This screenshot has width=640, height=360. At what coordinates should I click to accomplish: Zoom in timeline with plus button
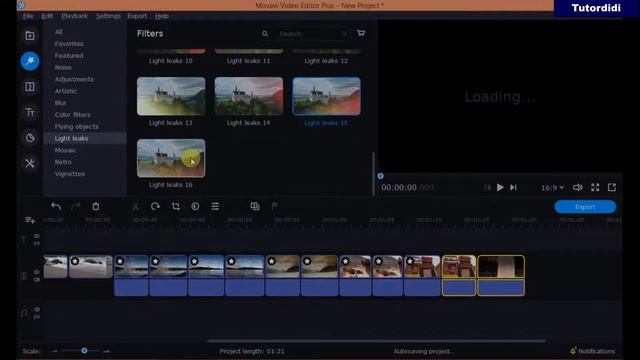click(x=106, y=351)
